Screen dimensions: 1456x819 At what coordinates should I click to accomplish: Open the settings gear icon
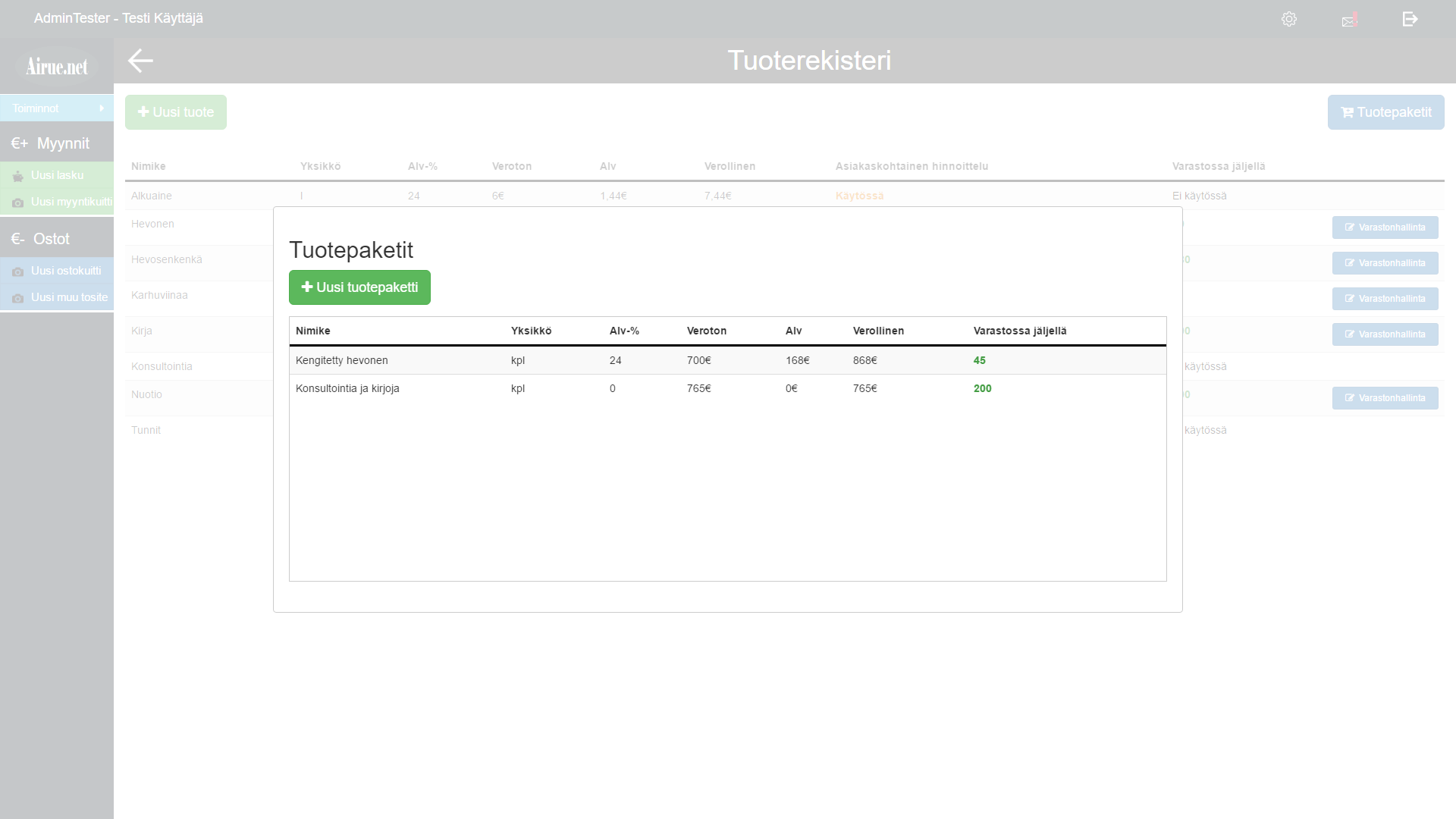[1289, 19]
